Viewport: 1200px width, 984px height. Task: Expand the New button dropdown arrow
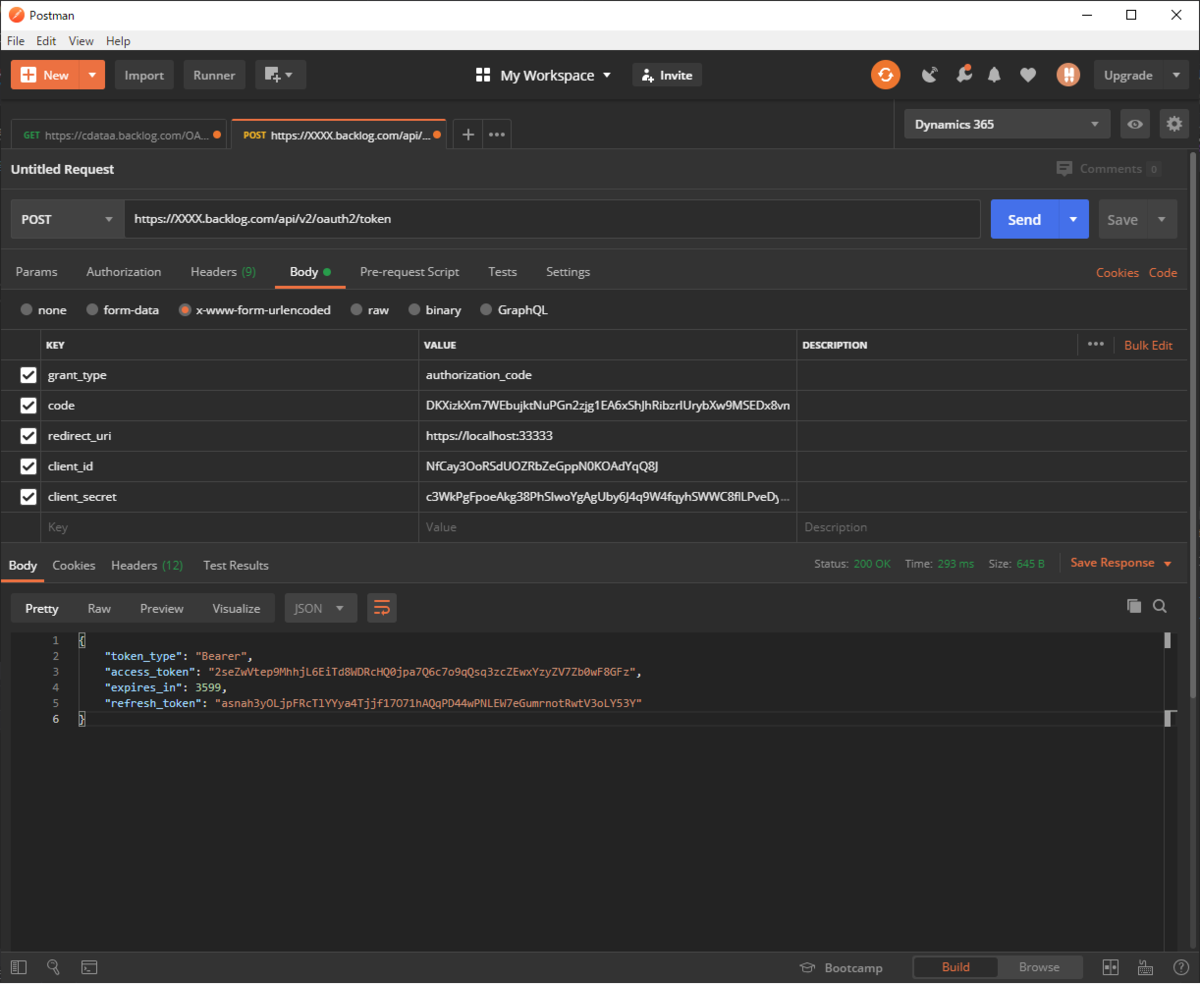coord(92,75)
